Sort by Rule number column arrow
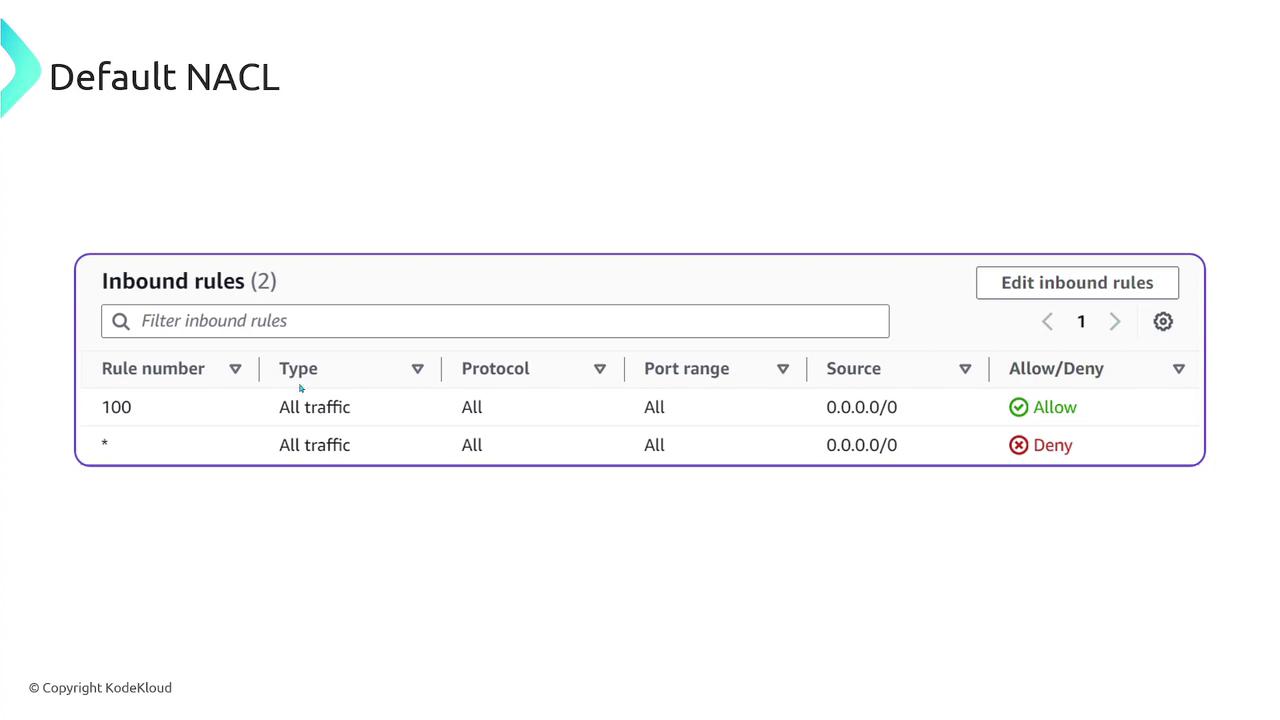This screenshot has height=720, width=1280. click(235, 369)
